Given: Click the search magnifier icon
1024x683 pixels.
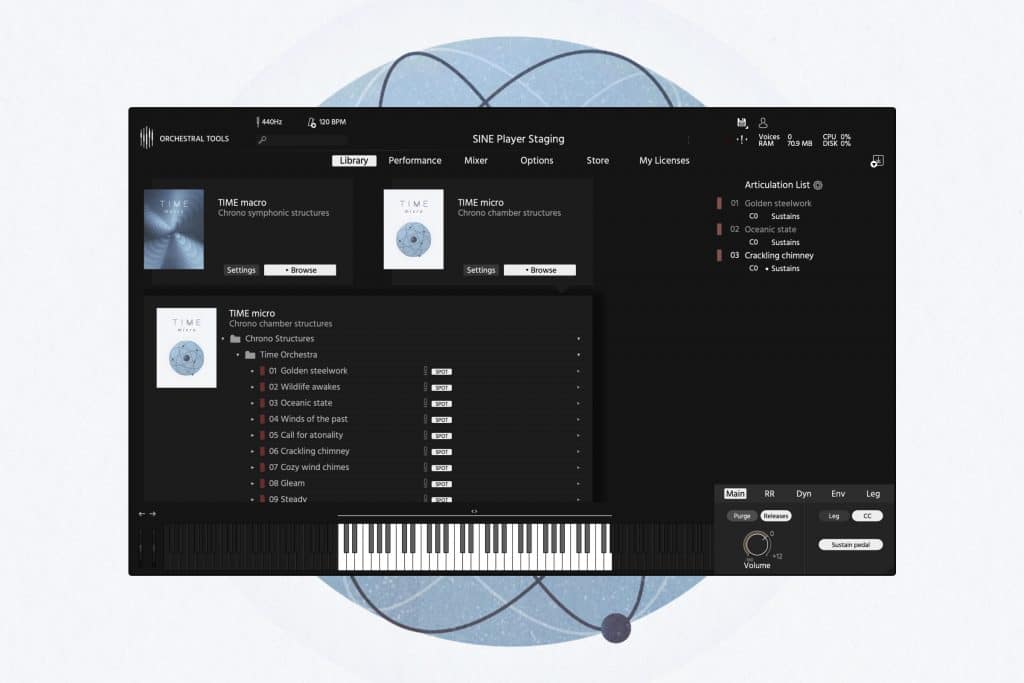Looking at the screenshot, I should (x=263, y=140).
